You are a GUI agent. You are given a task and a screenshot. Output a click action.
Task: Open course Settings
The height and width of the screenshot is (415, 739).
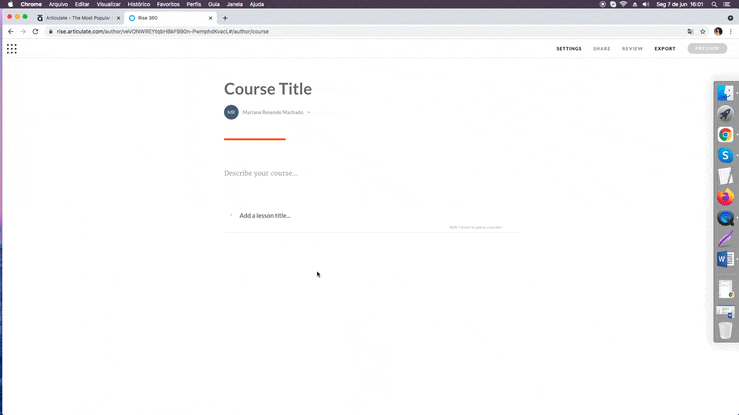pos(569,48)
